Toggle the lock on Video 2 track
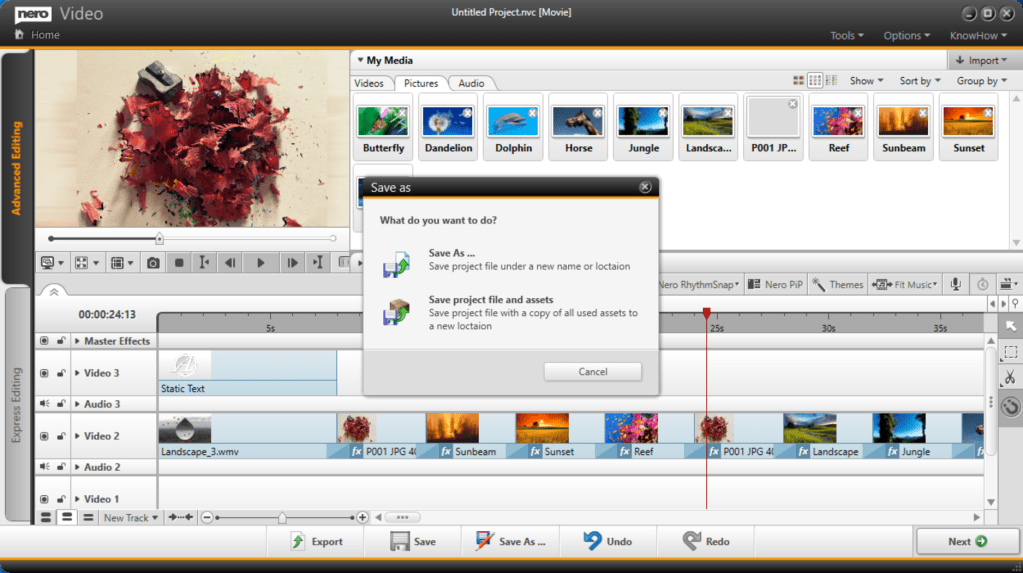The width and height of the screenshot is (1023, 573). (62, 436)
